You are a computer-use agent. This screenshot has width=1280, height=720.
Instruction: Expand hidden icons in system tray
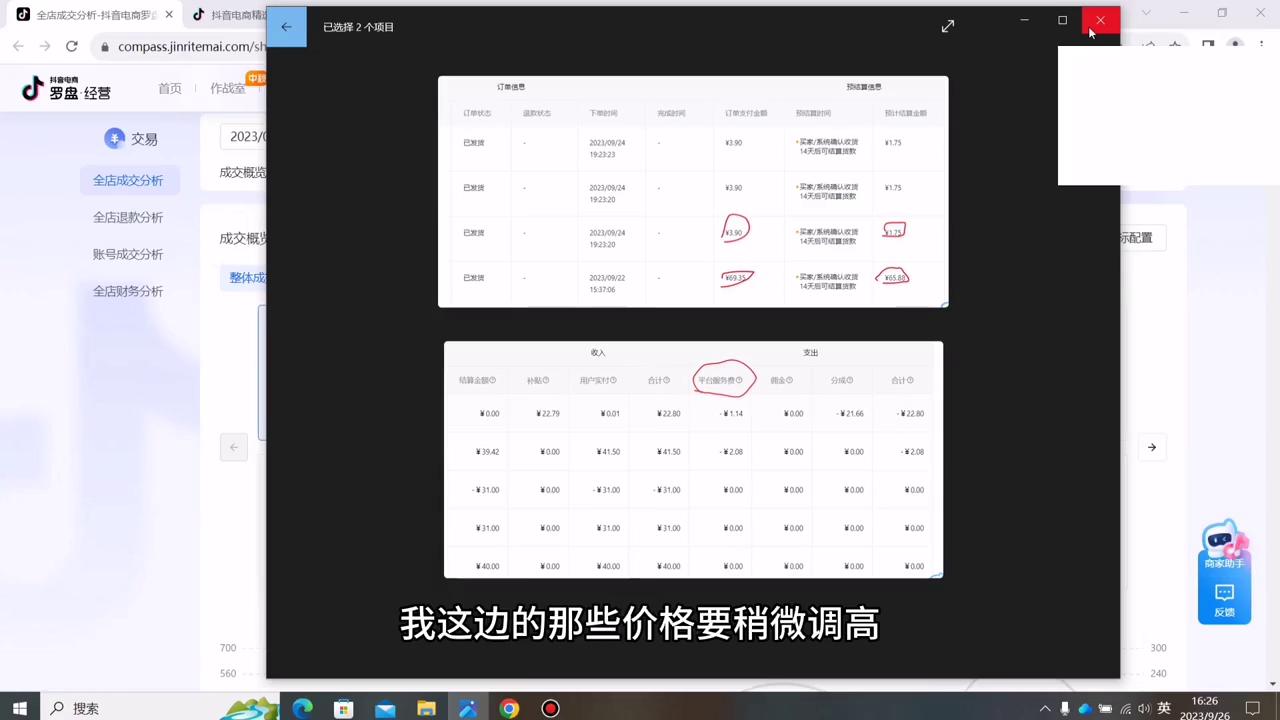(x=1046, y=709)
